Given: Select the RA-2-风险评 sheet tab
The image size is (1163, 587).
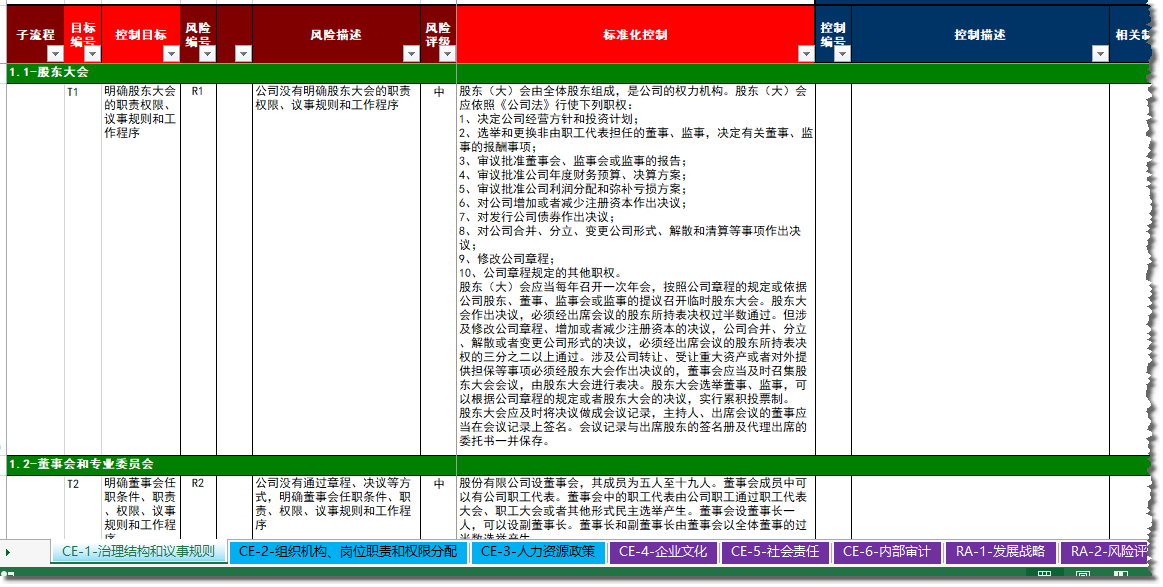Looking at the screenshot, I should tap(1104, 551).
